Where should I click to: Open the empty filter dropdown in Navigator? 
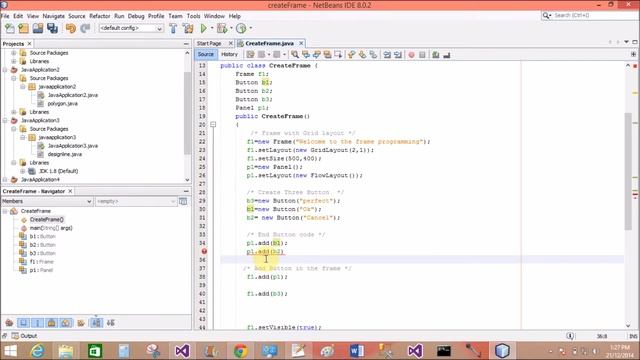pos(136,201)
